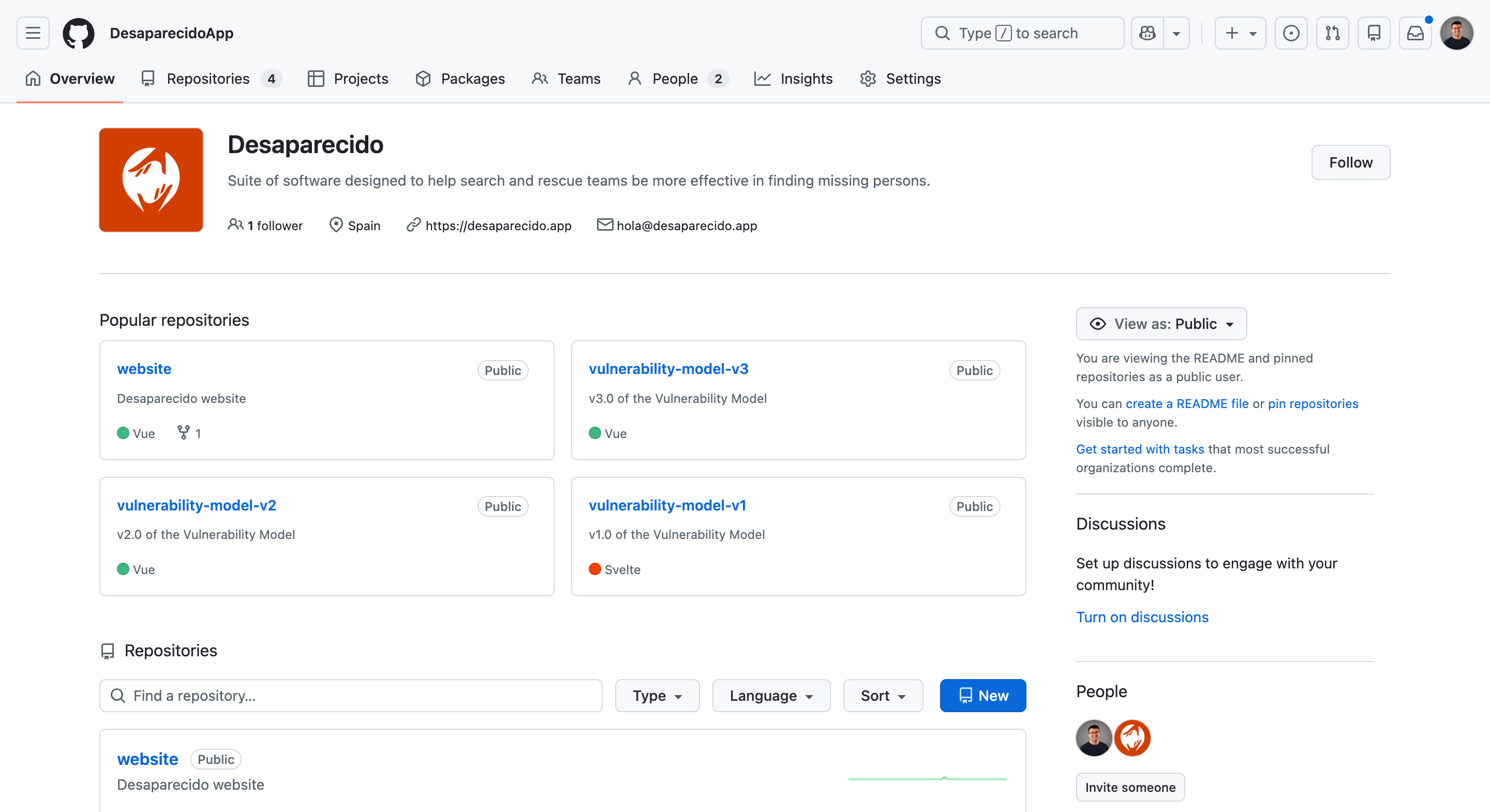Click the Invite someone button

pos(1130,787)
